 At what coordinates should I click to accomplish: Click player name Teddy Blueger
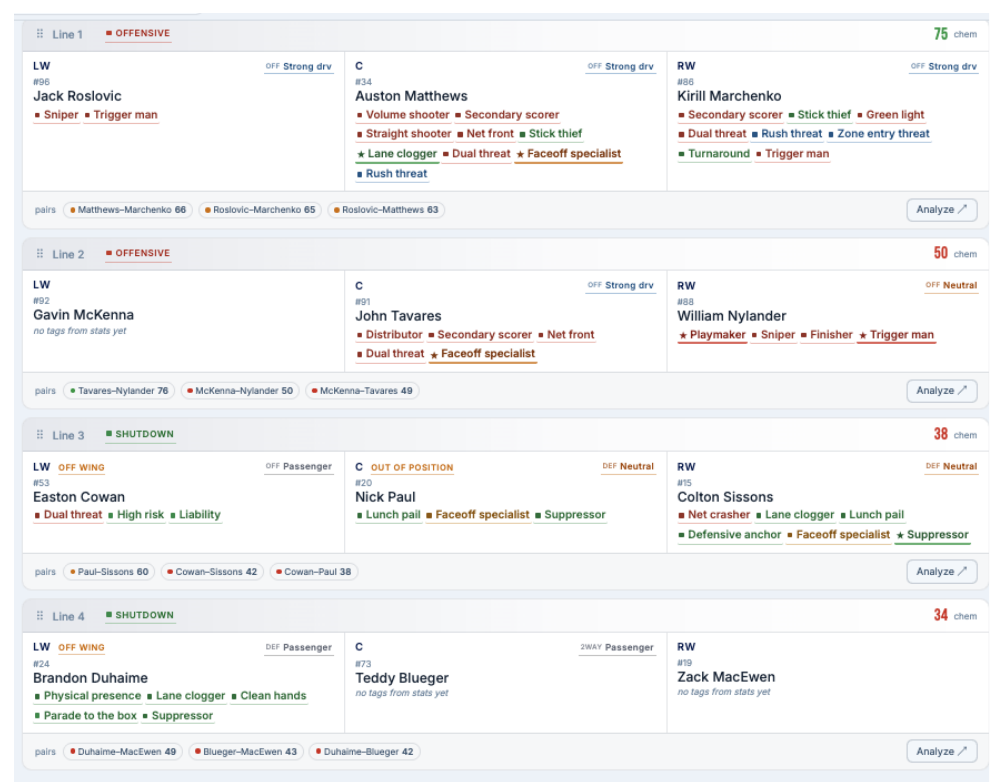pos(402,678)
